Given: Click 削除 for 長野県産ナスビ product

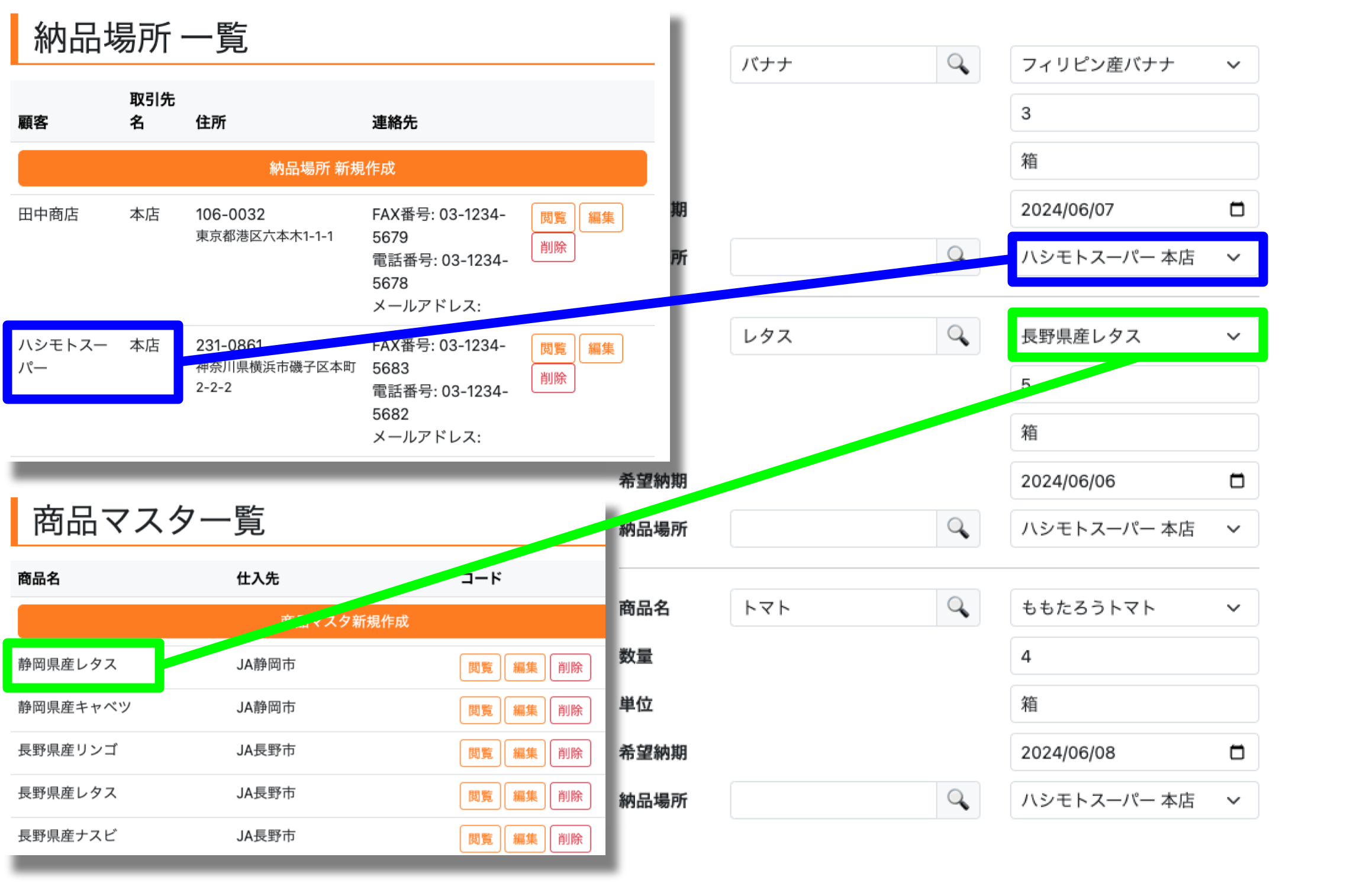Looking at the screenshot, I should coord(570,839).
